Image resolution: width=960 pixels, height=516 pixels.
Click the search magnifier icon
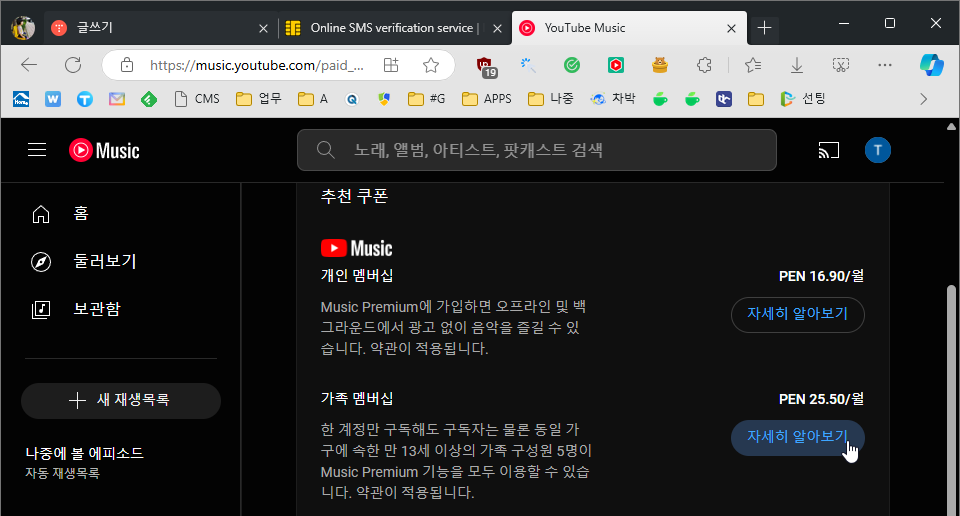pyautogui.click(x=325, y=150)
